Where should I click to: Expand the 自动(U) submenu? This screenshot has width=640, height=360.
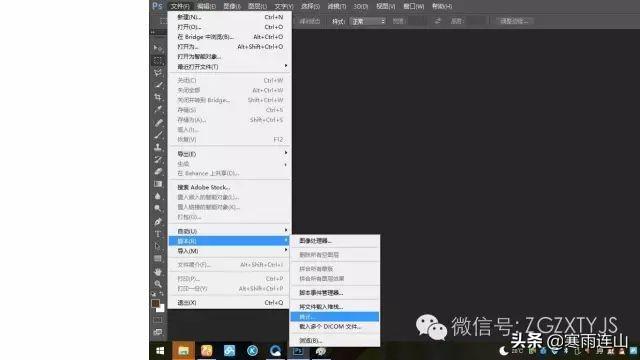pos(229,231)
